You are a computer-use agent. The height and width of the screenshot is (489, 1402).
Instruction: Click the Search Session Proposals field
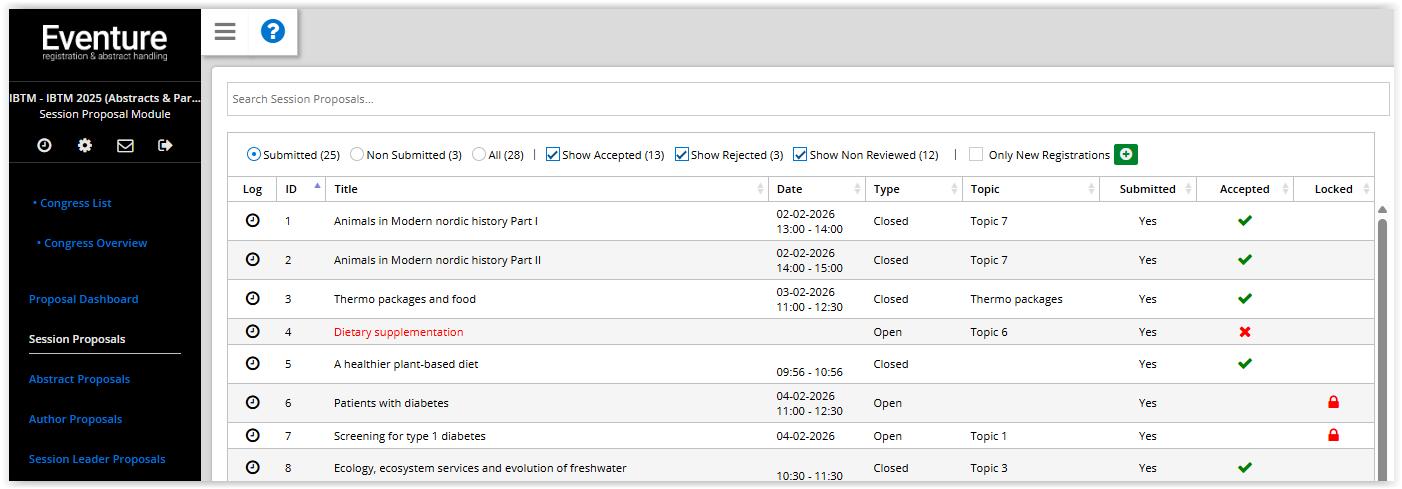(x=807, y=99)
